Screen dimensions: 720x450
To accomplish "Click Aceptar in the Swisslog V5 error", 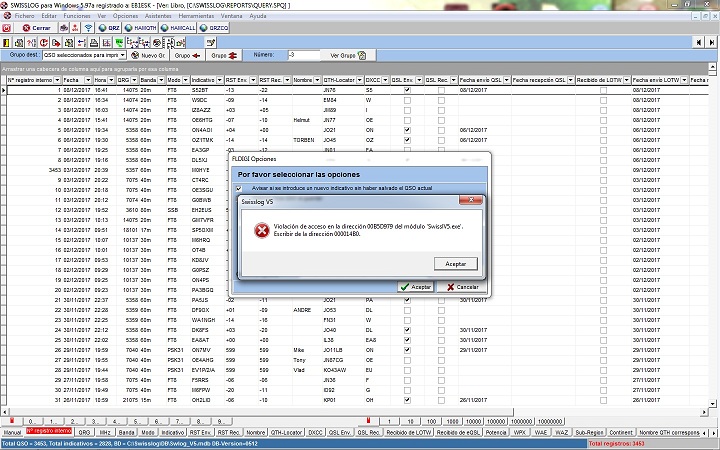I will [x=455, y=262].
